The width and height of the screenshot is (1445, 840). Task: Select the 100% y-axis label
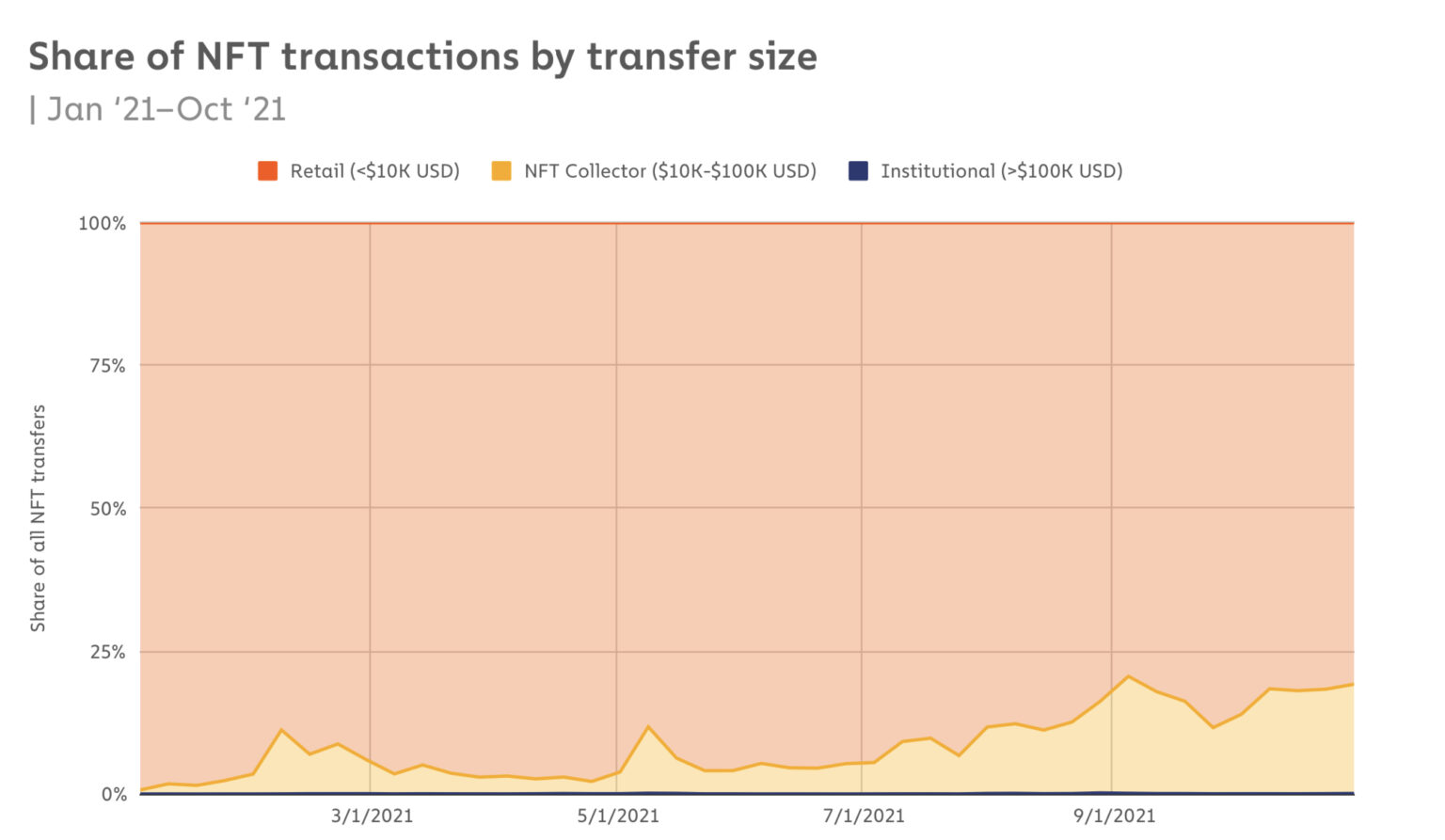coord(102,224)
